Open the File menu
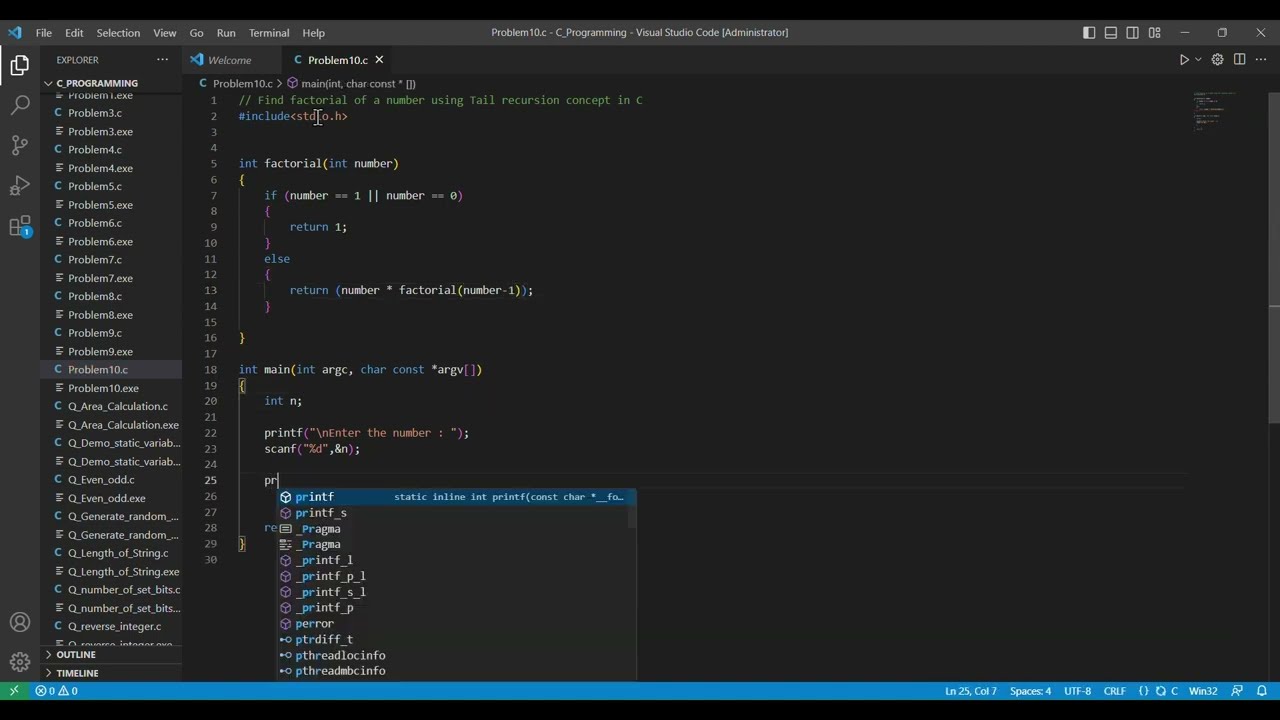Viewport: 1280px width, 720px height. pyautogui.click(x=44, y=33)
